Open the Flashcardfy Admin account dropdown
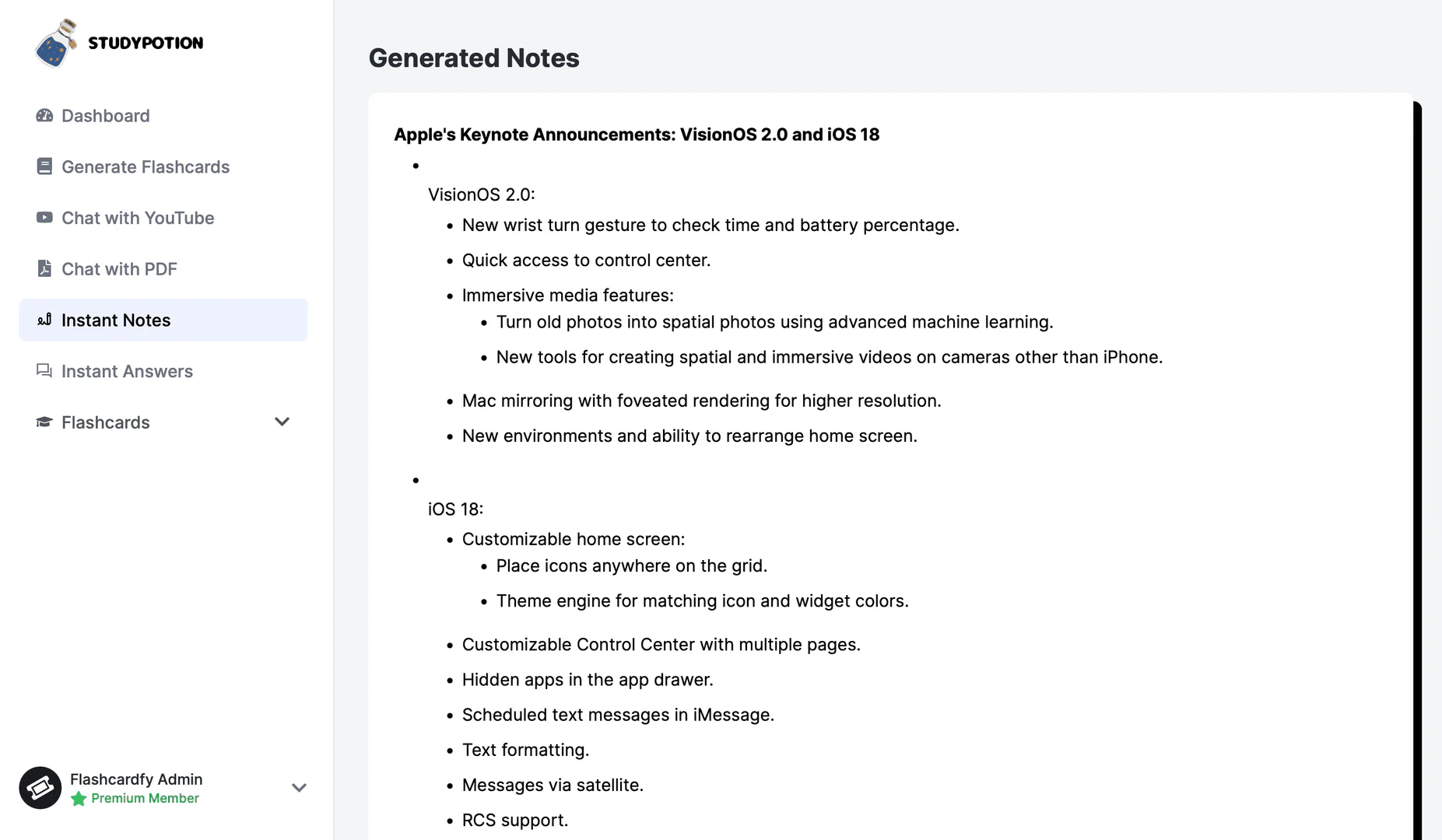 tap(300, 788)
